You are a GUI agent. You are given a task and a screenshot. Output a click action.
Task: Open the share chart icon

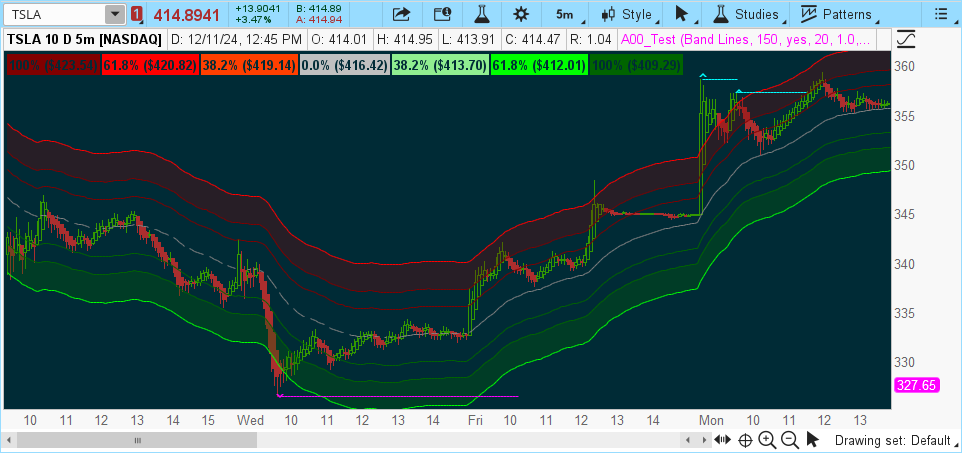401,14
